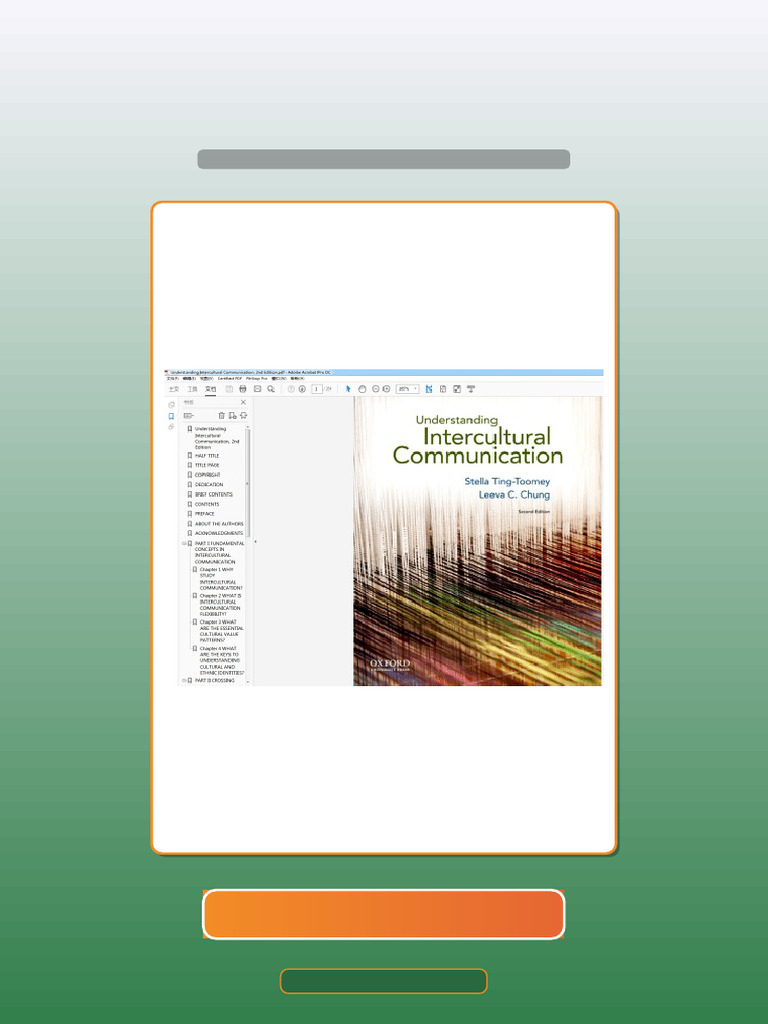Delete selected bookmark with trash icon
Viewport: 768px width, 1024px height.
[221, 415]
